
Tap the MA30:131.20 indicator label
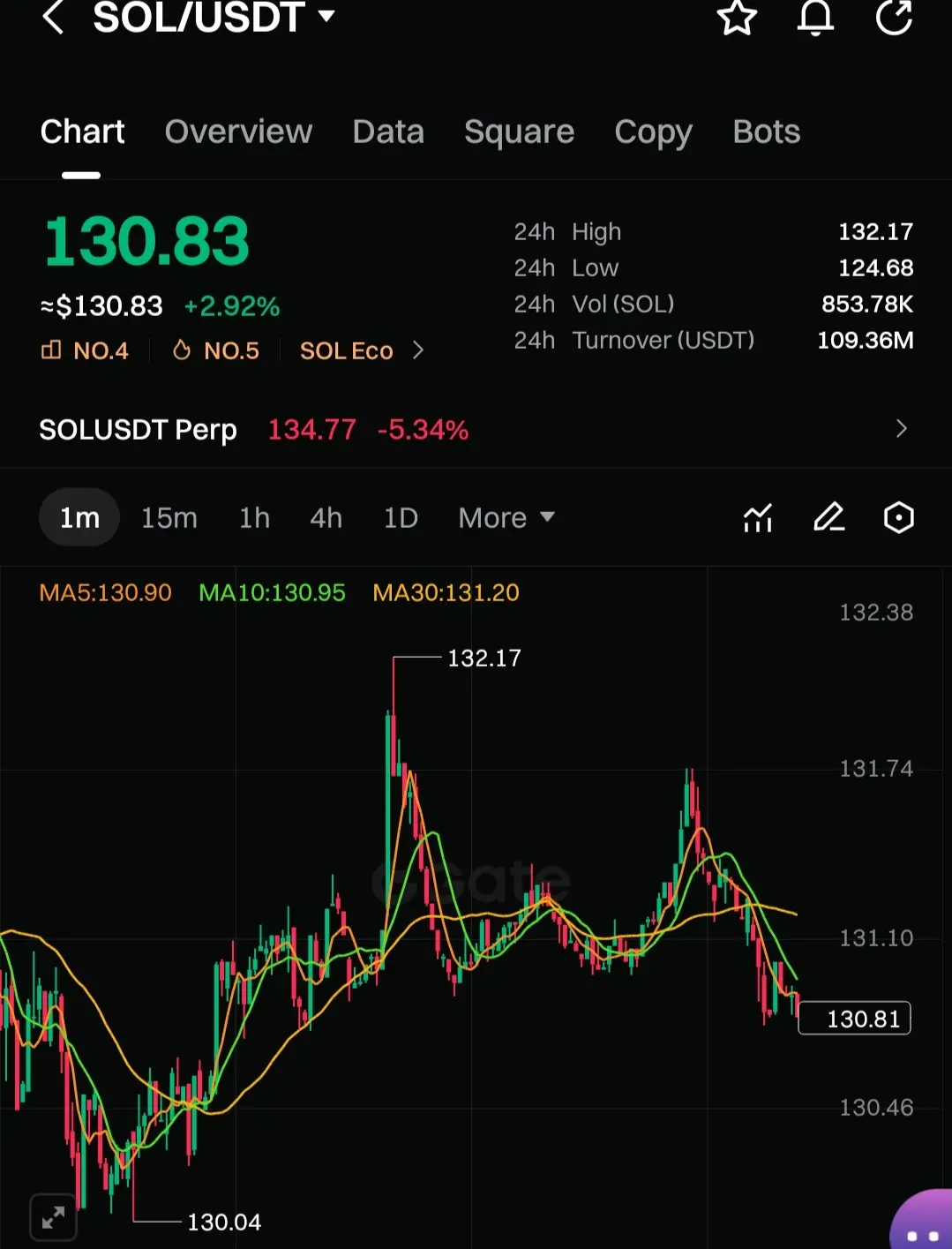coord(446,592)
